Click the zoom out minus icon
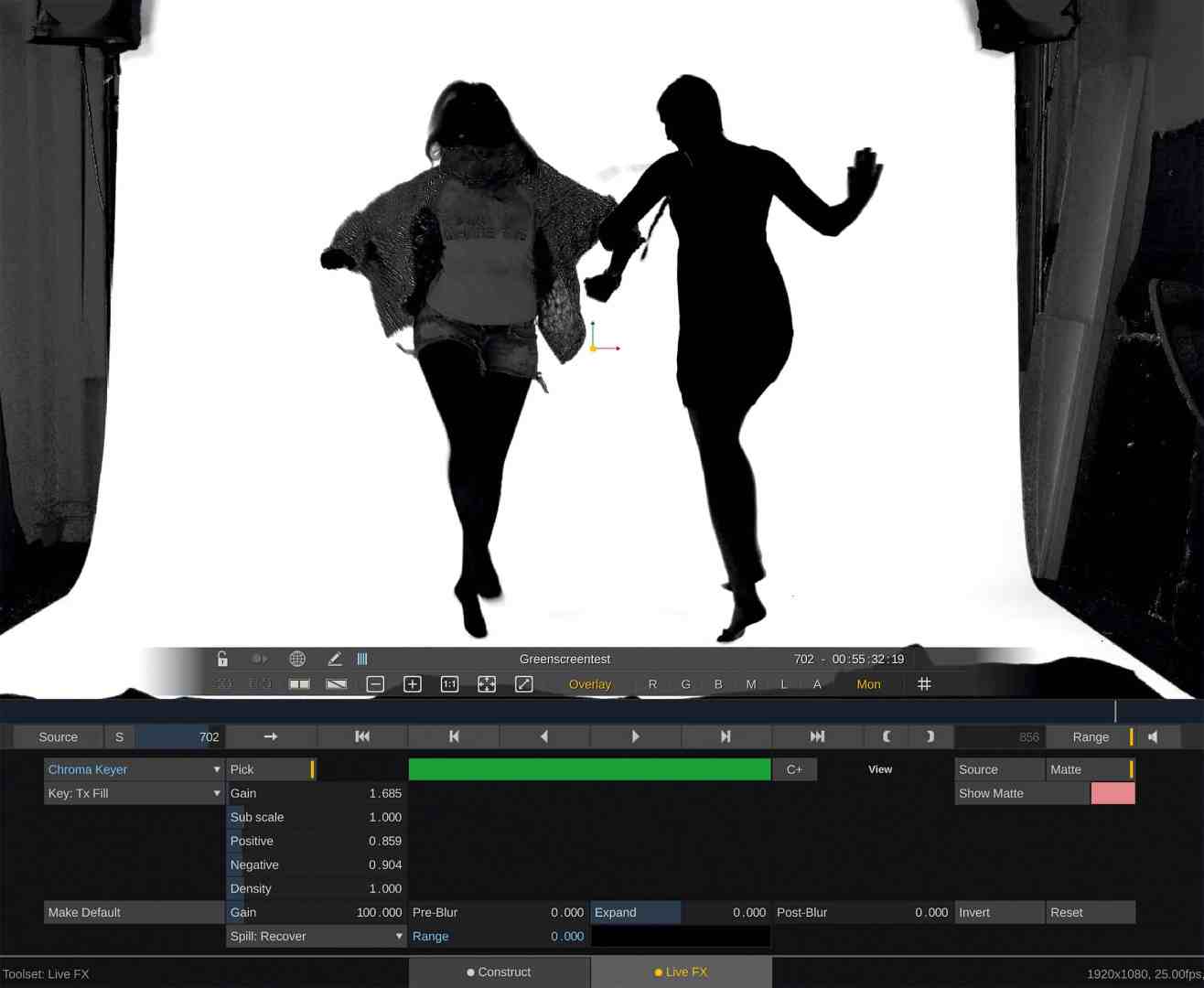Viewport: 1204px width, 988px height. tap(374, 683)
